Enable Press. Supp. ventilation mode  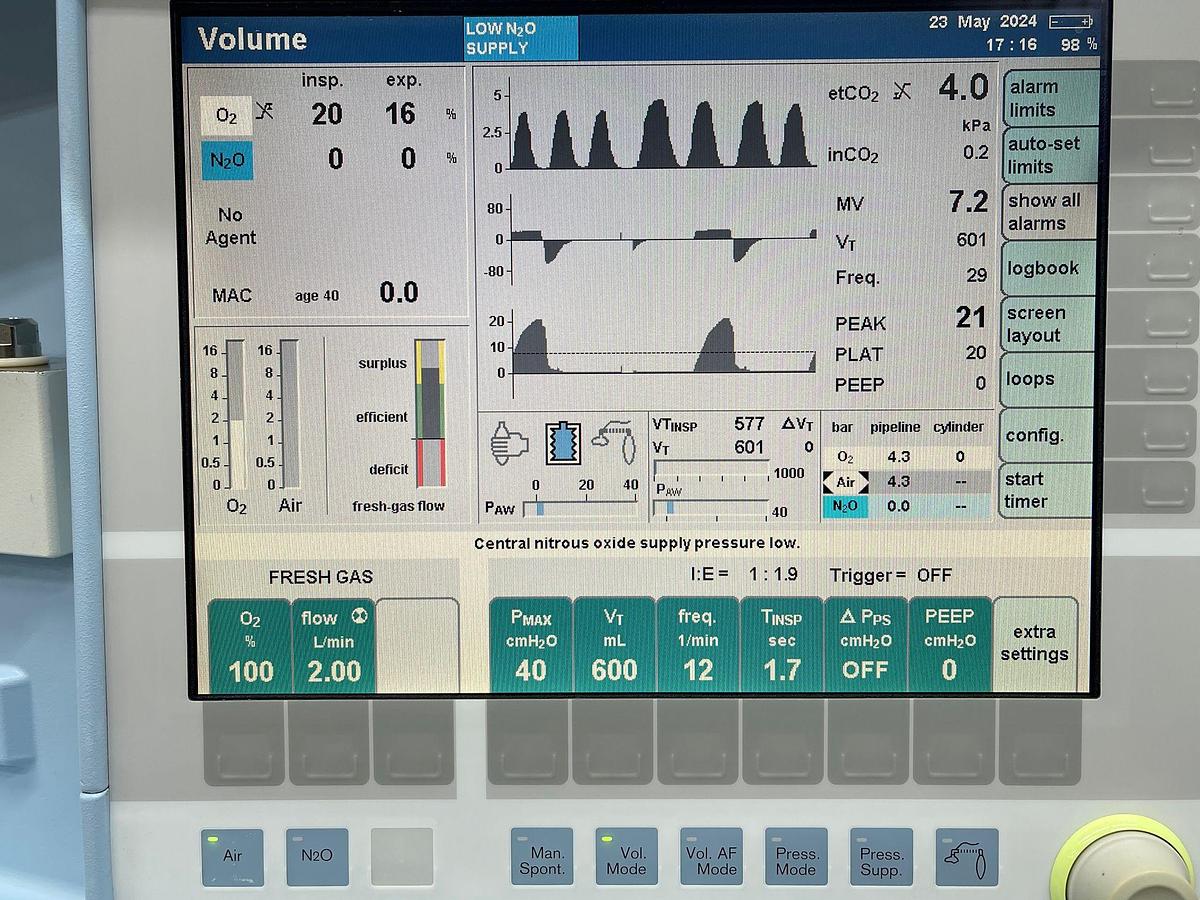[880, 856]
